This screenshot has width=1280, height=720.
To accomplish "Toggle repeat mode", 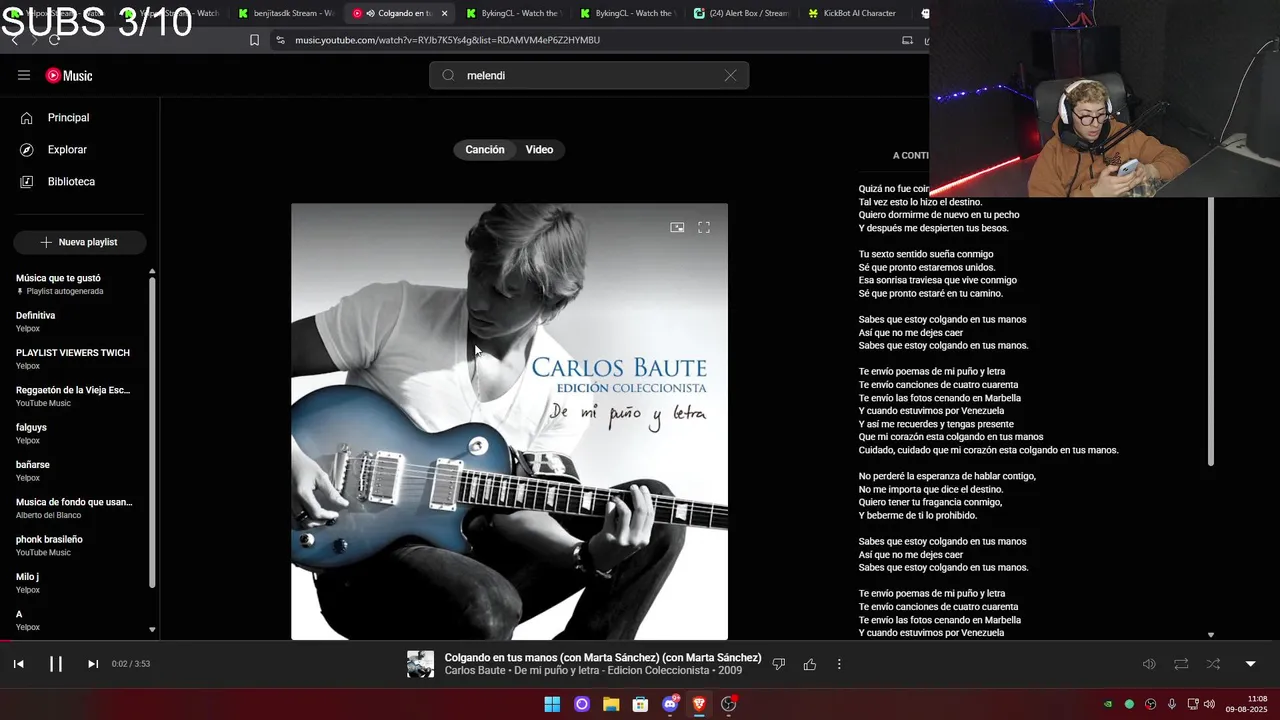I will (x=1181, y=664).
